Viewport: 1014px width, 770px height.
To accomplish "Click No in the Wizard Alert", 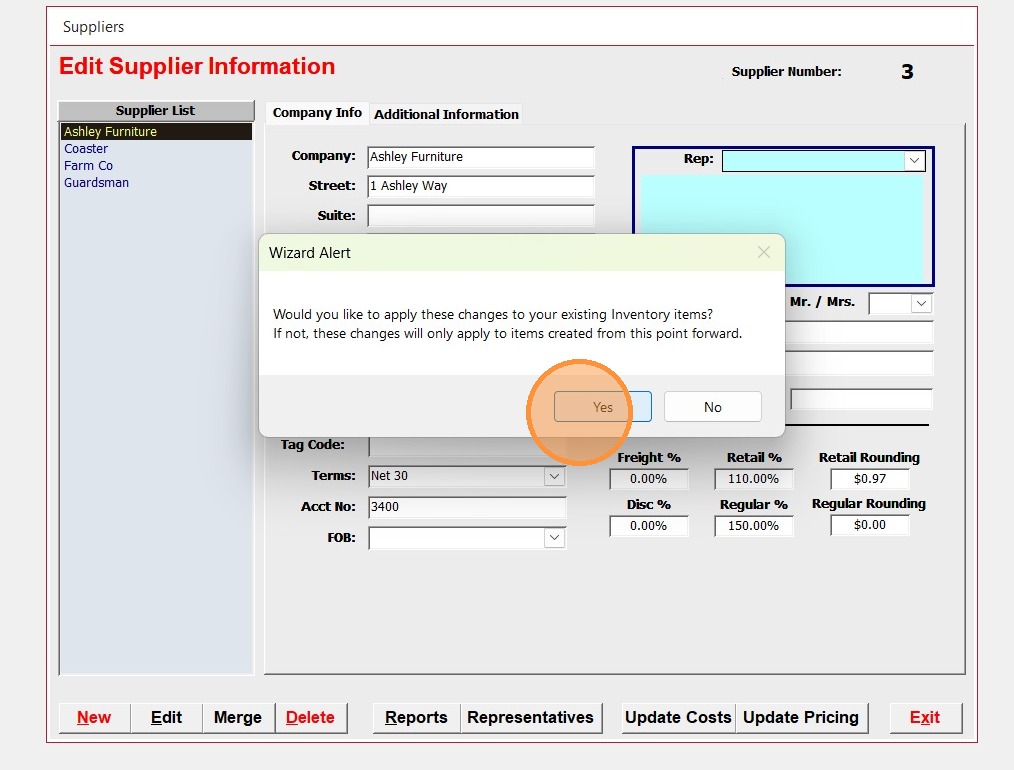I will [x=712, y=407].
